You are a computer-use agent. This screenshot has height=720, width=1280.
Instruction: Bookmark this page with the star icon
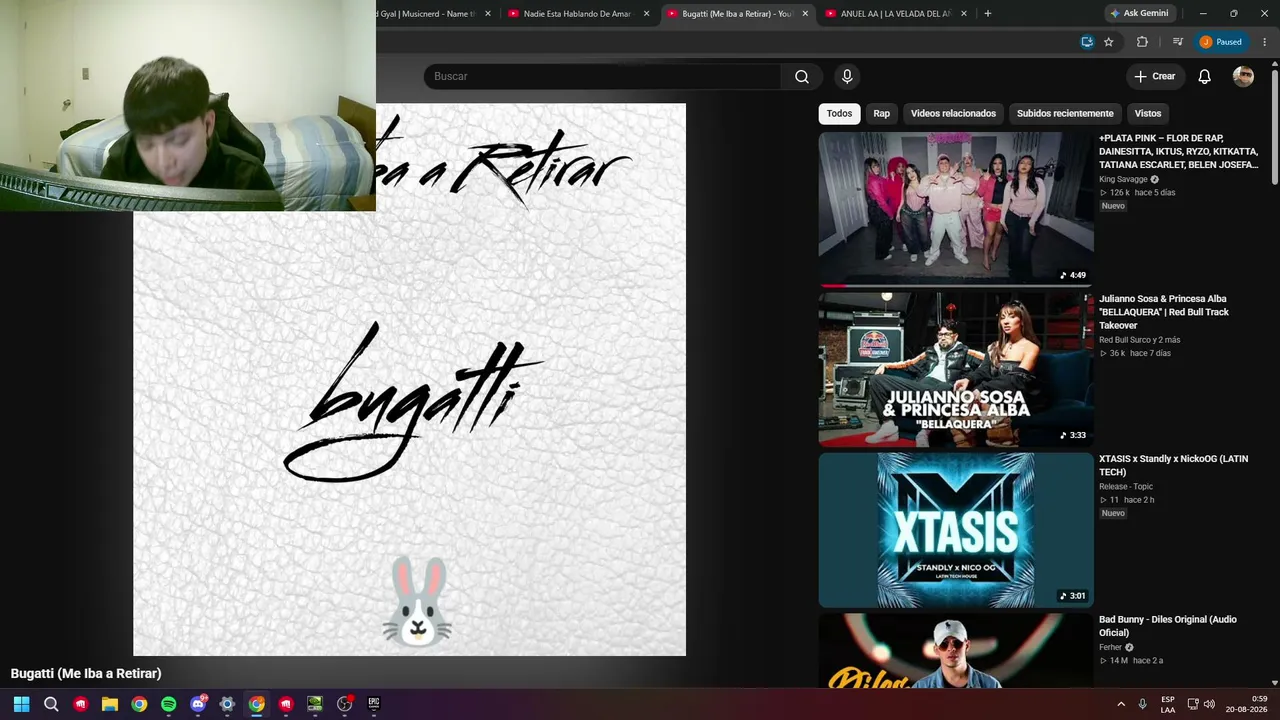[1109, 42]
